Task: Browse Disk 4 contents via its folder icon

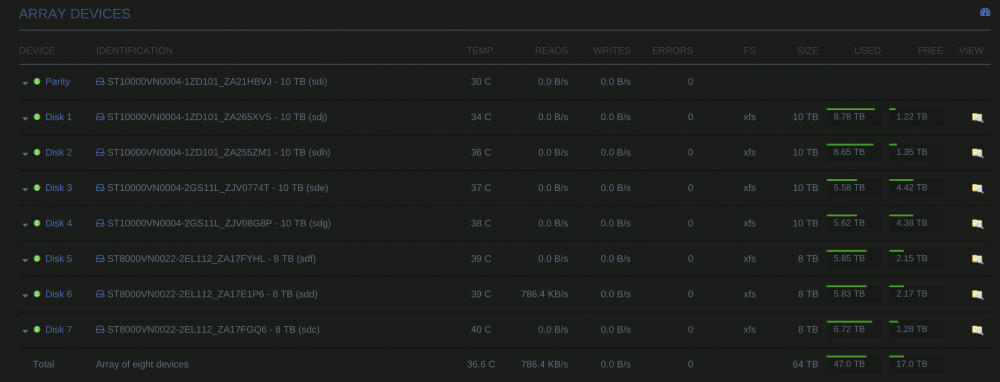Action: (977, 224)
